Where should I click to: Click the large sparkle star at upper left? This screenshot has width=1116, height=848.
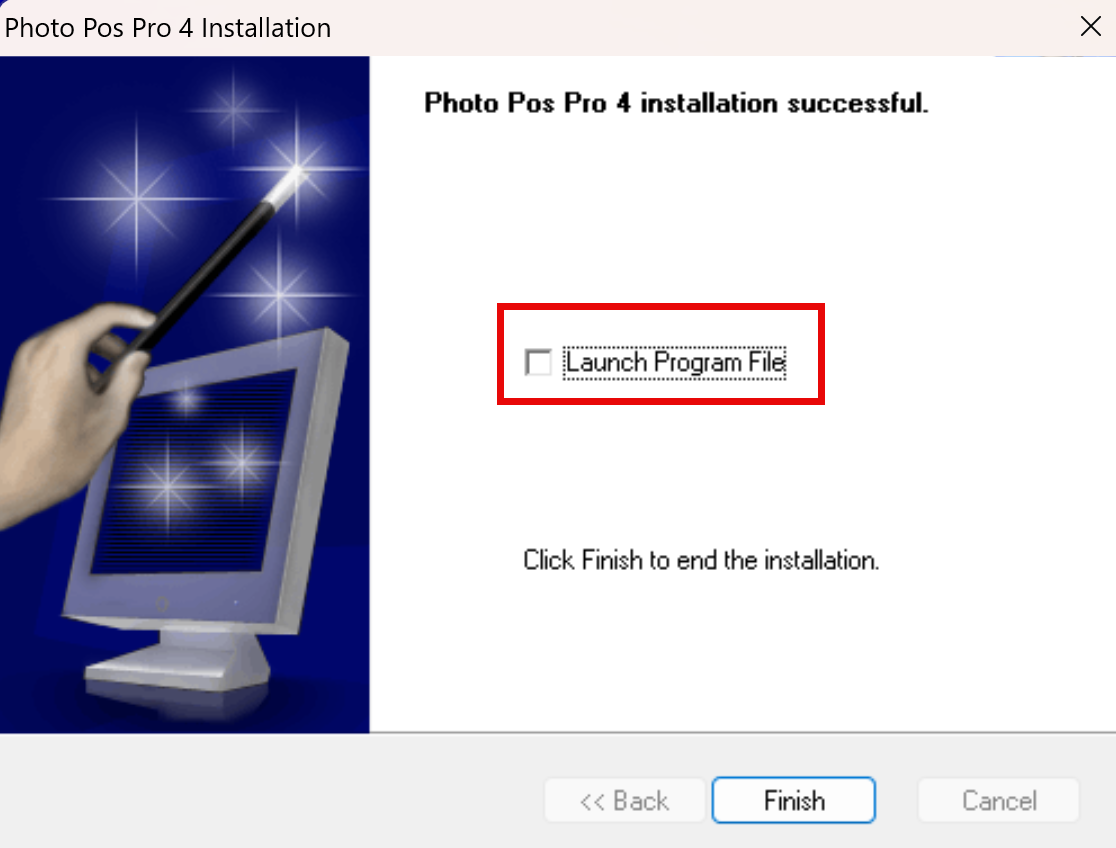(136, 199)
